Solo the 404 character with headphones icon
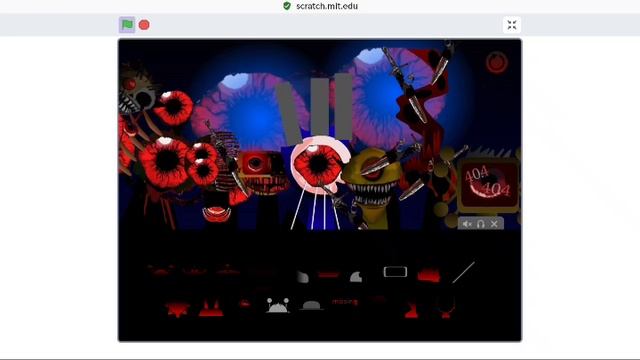 pyautogui.click(x=481, y=224)
